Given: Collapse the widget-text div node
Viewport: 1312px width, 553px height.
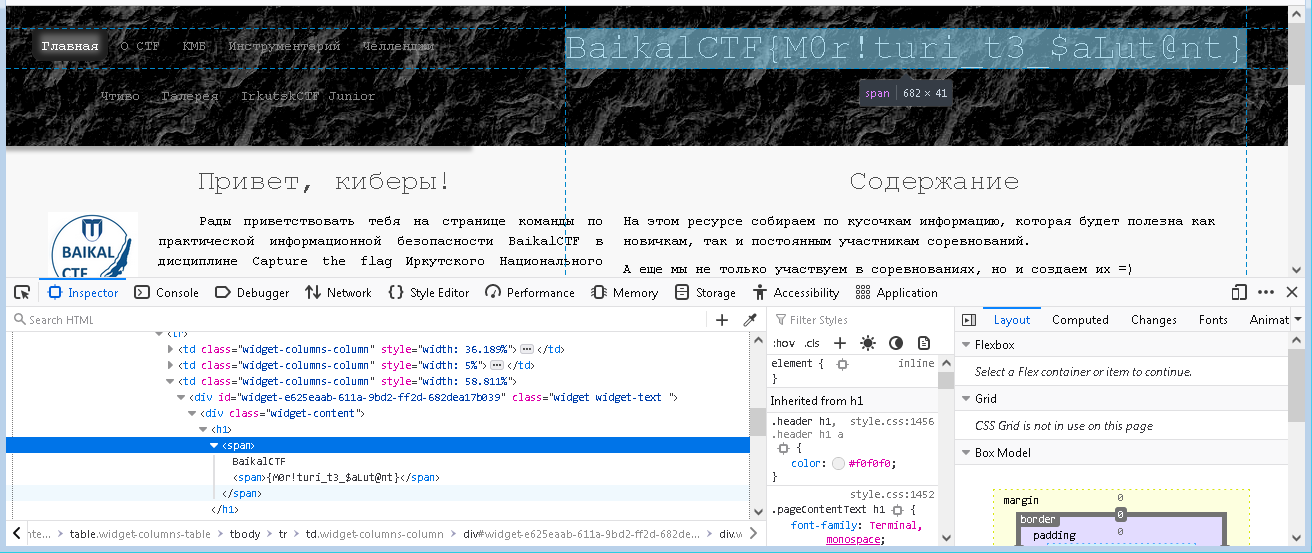Looking at the screenshot, I should 181,398.
